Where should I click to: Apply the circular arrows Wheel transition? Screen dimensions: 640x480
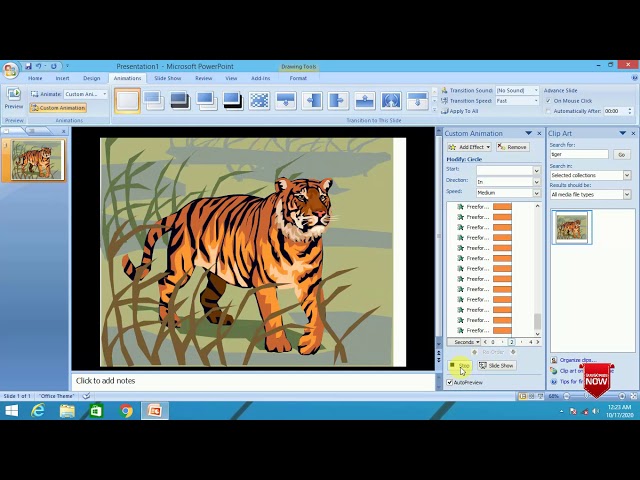coord(391,100)
